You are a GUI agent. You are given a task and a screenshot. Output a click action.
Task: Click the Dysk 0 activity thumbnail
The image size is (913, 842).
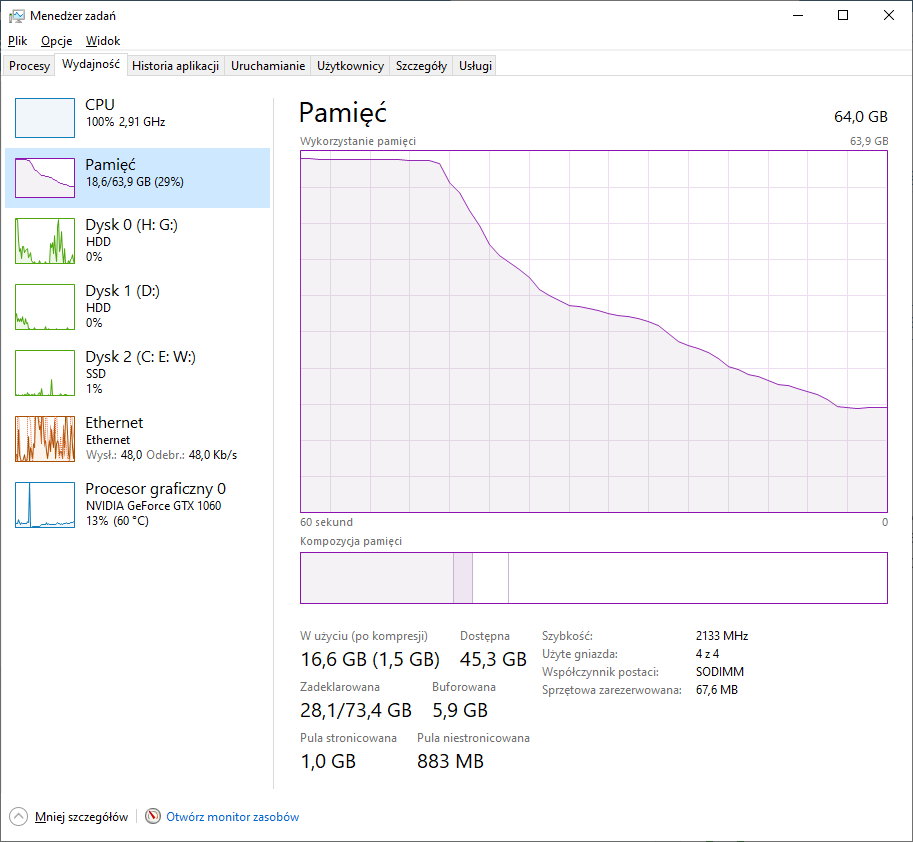click(45, 241)
